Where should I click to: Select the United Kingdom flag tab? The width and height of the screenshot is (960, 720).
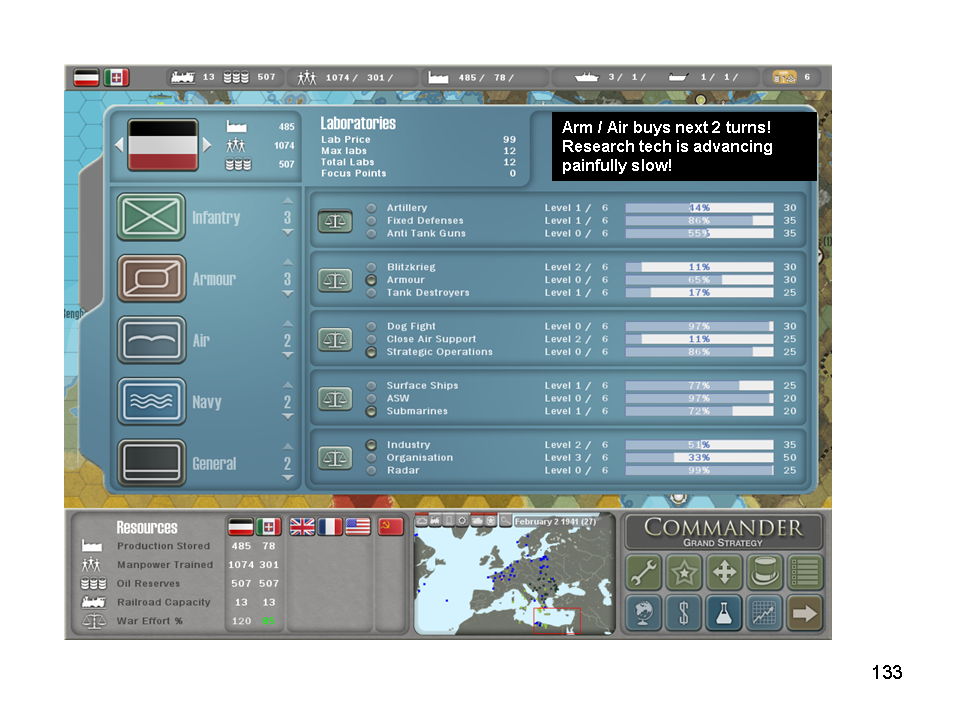pos(302,527)
